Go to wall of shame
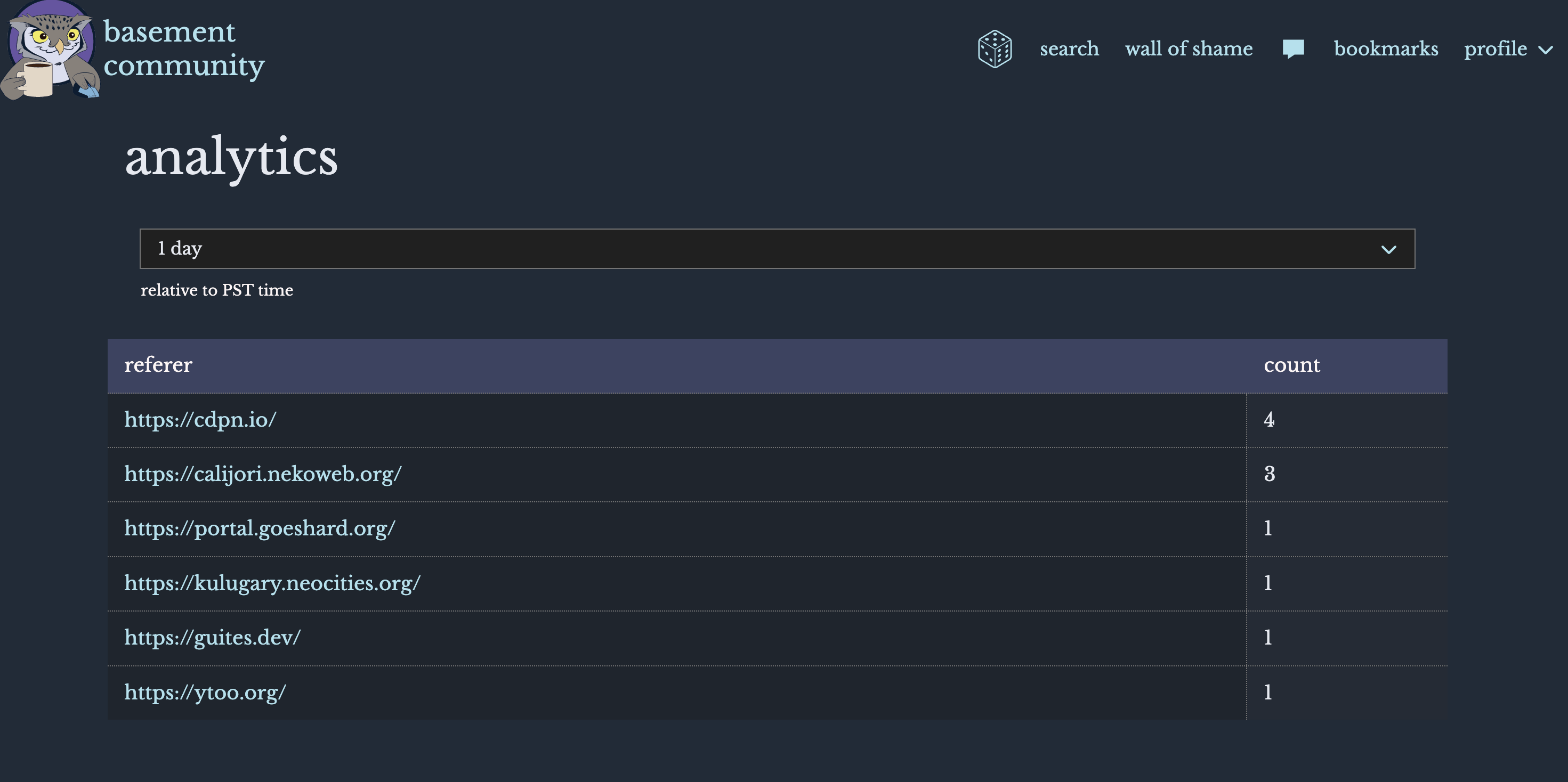This screenshot has width=1568, height=782. tap(1188, 48)
